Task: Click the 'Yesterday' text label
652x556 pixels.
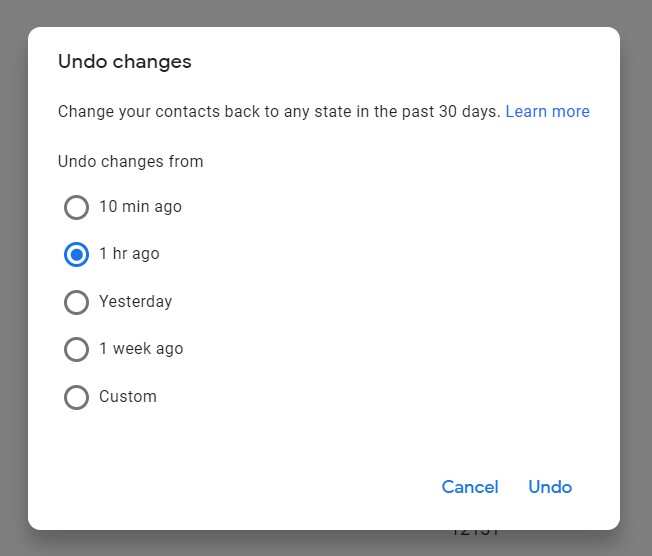Action: [136, 301]
